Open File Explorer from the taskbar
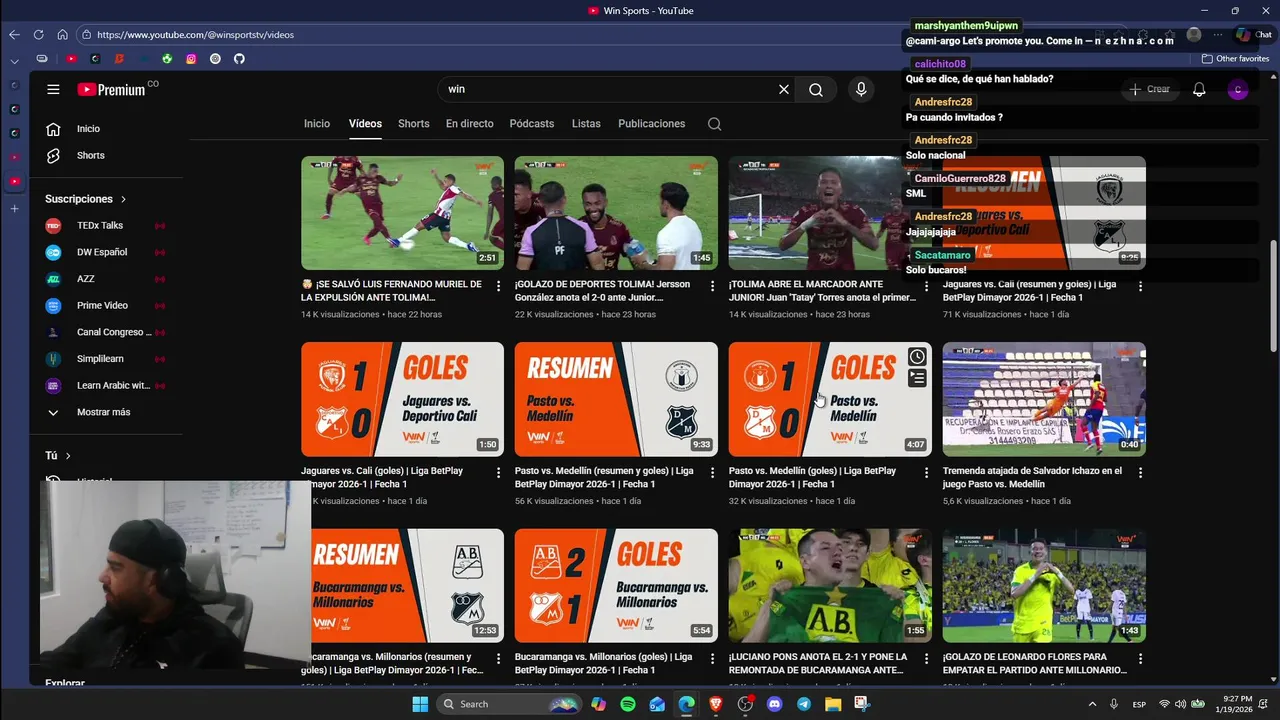The image size is (1280, 720). tap(833, 704)
